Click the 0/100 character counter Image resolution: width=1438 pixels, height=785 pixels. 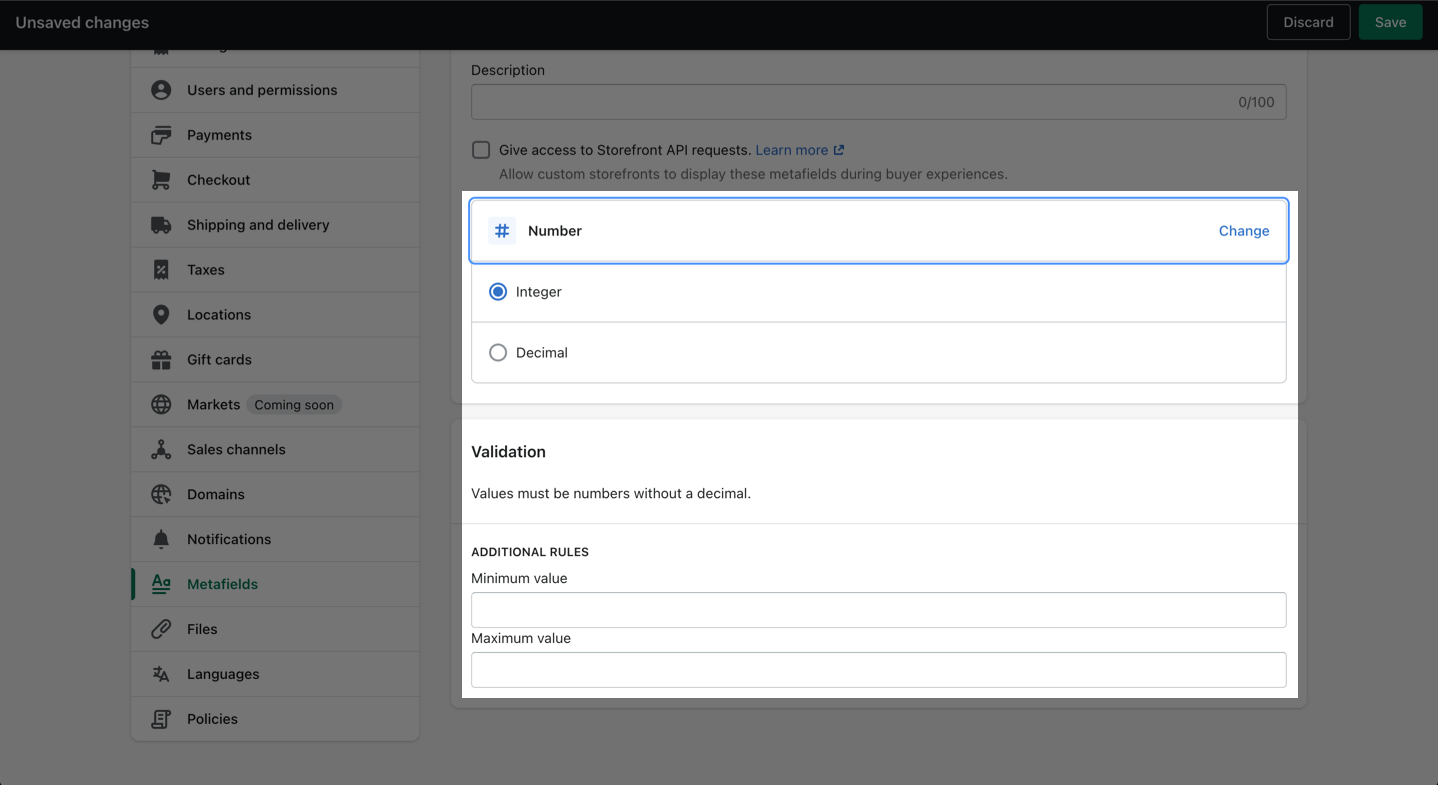click(1256, 102)
